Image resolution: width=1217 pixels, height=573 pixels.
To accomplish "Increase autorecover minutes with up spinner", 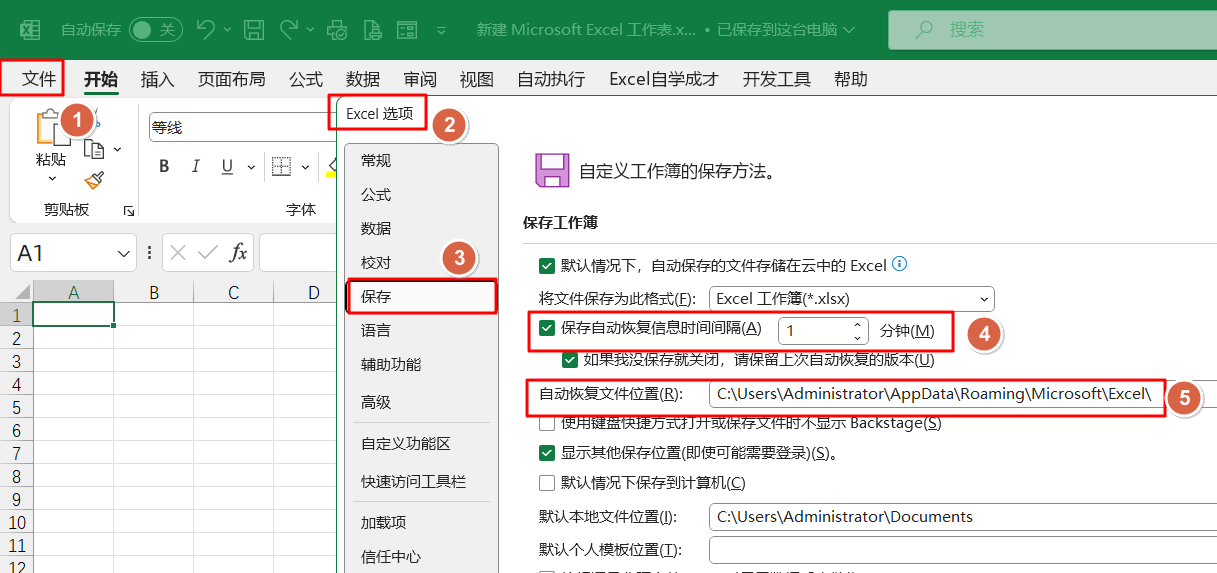I will click(x=857, y=325).
